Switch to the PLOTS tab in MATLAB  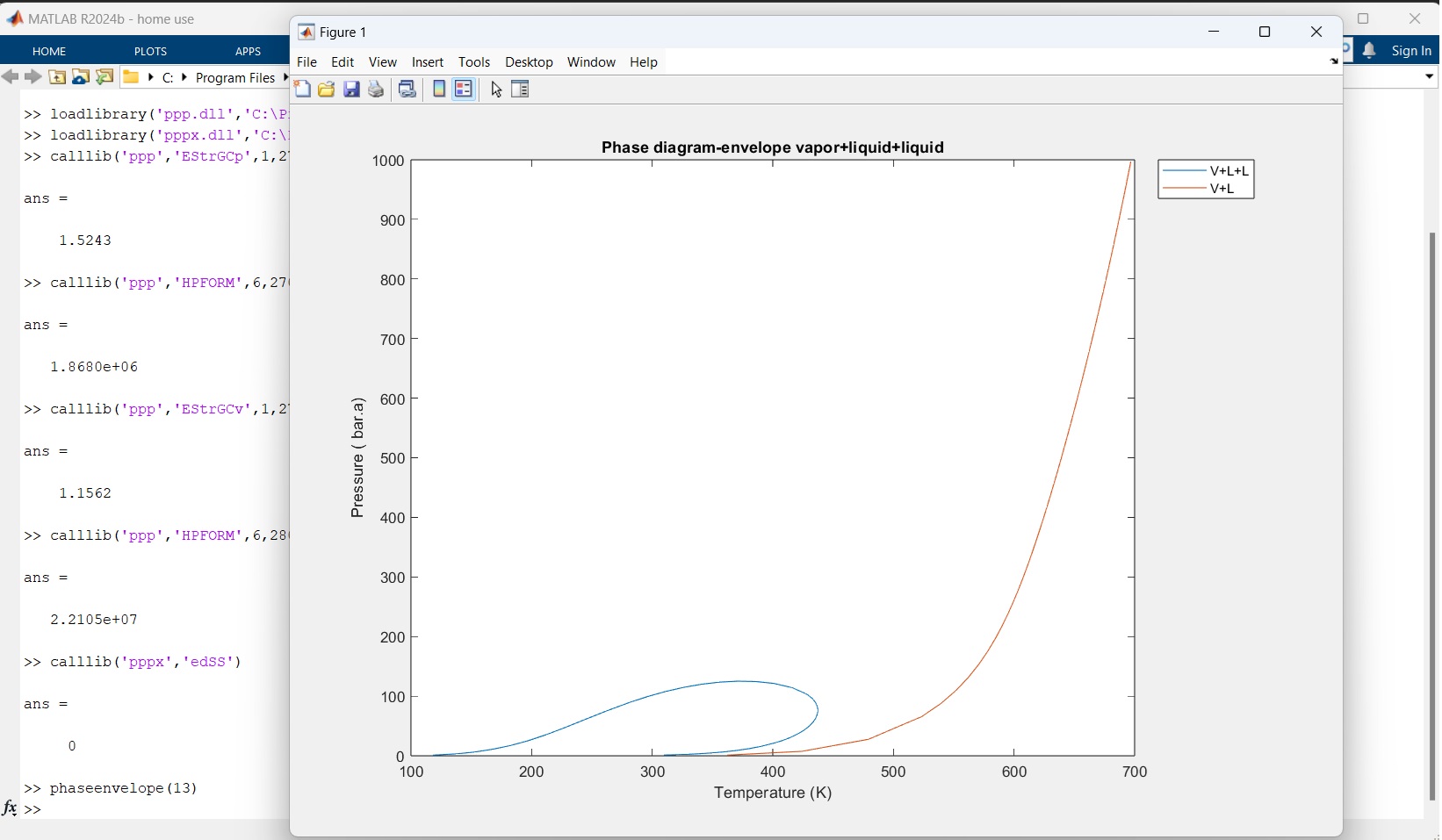pyautogui.click(x=151, y=51)
